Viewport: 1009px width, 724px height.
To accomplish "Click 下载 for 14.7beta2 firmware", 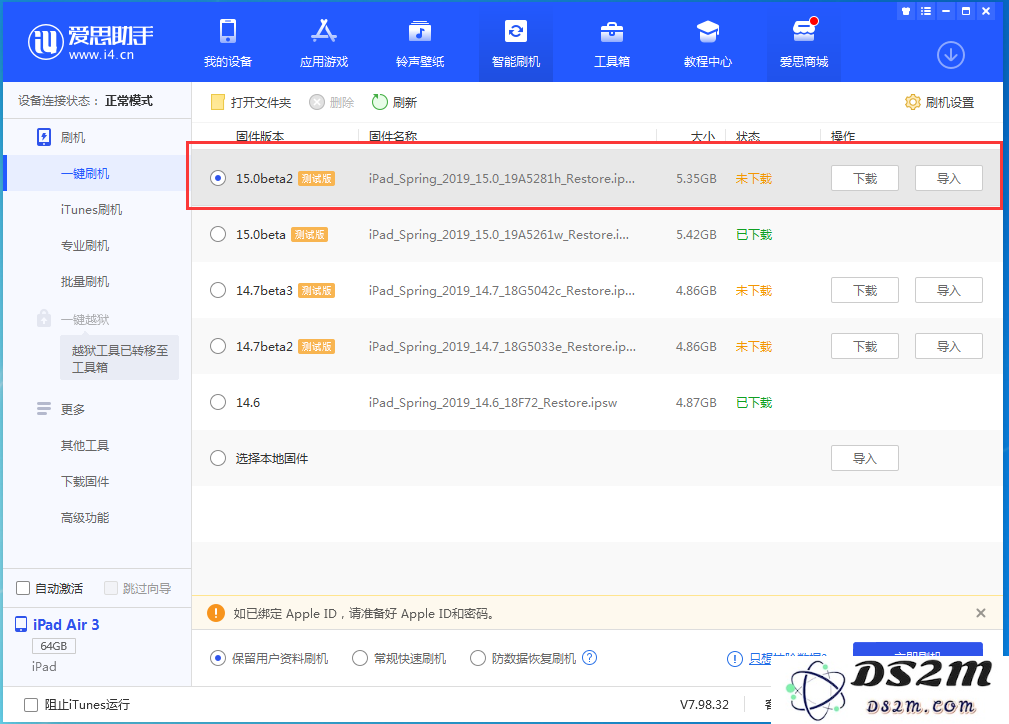I will click(x=865, y=346).
